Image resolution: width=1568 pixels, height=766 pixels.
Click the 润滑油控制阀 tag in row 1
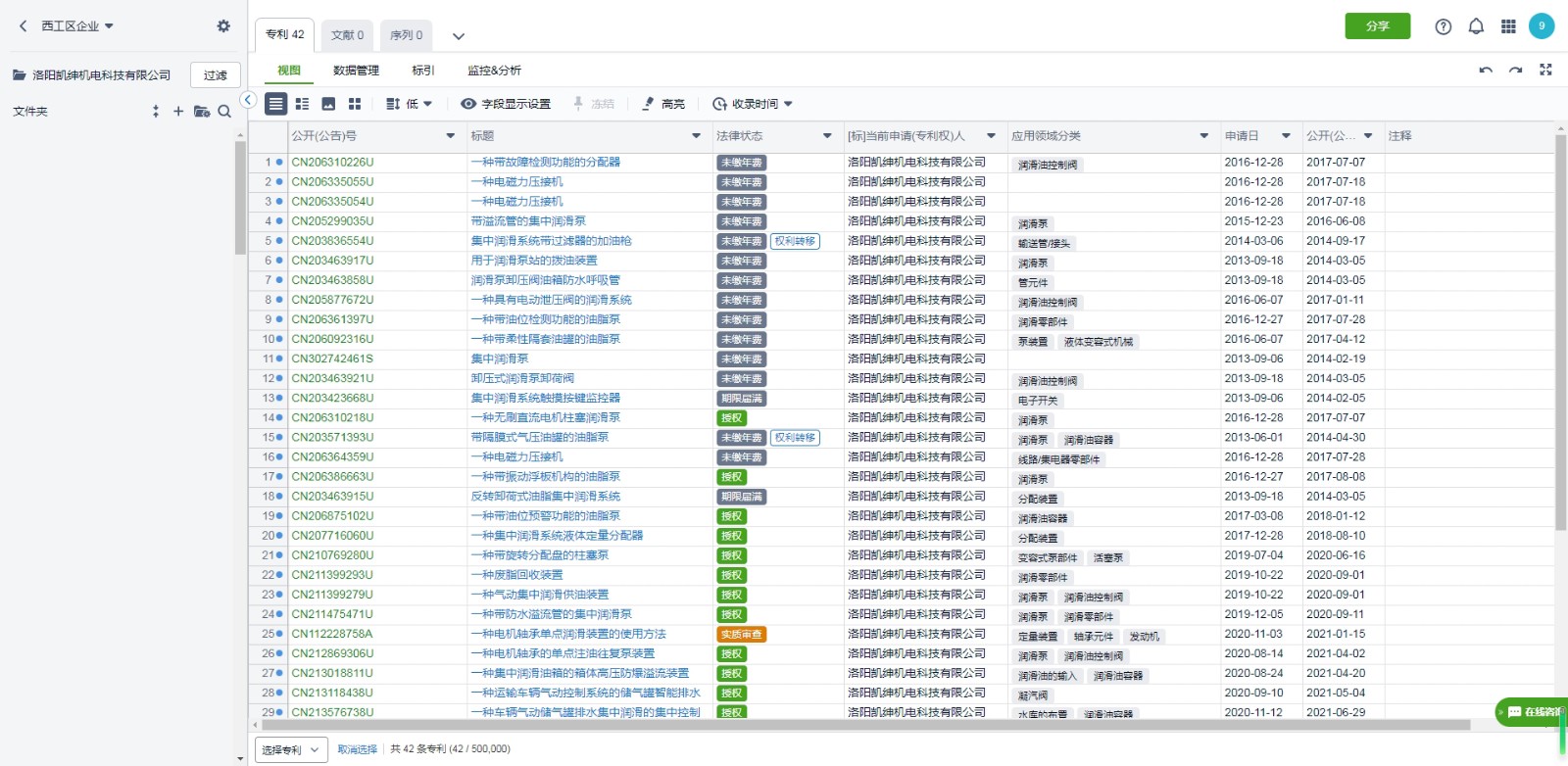pyautogui.click(x=1047, y=165)
